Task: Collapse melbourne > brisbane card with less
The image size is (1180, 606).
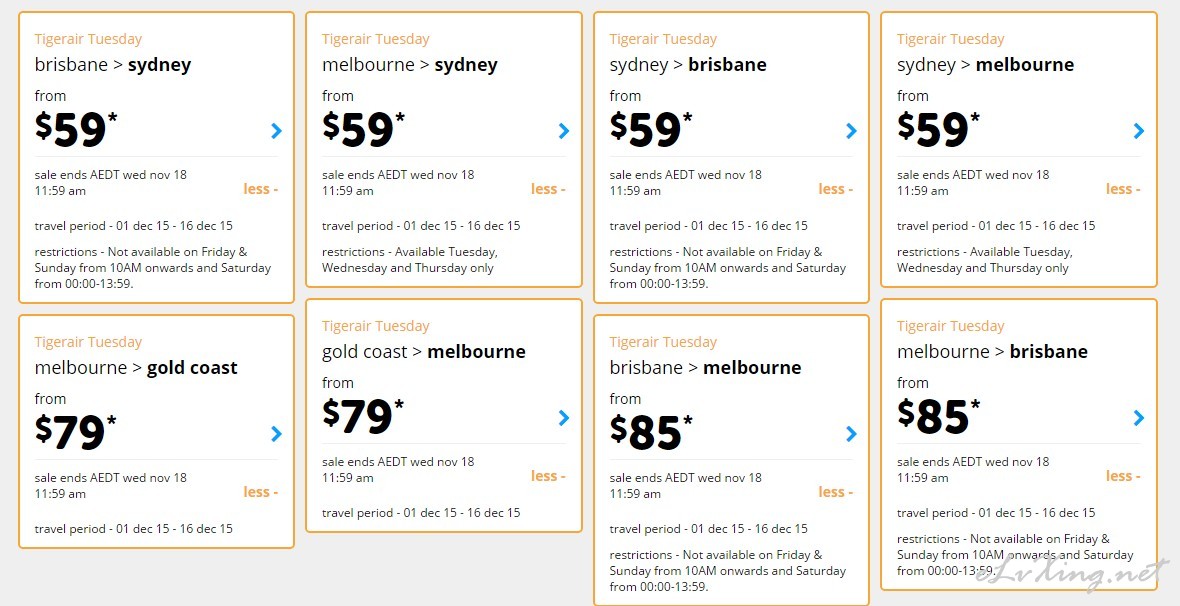Action: 1123,476
